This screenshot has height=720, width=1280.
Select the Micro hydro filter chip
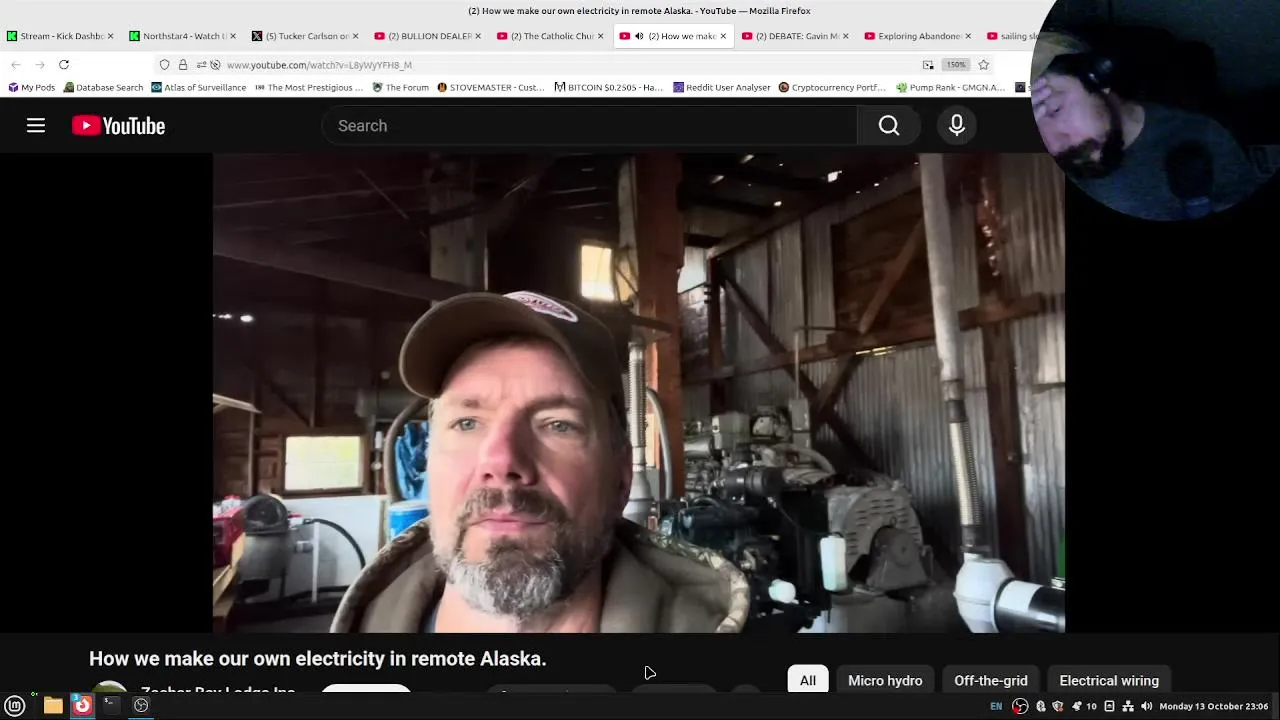click(885, 680)
